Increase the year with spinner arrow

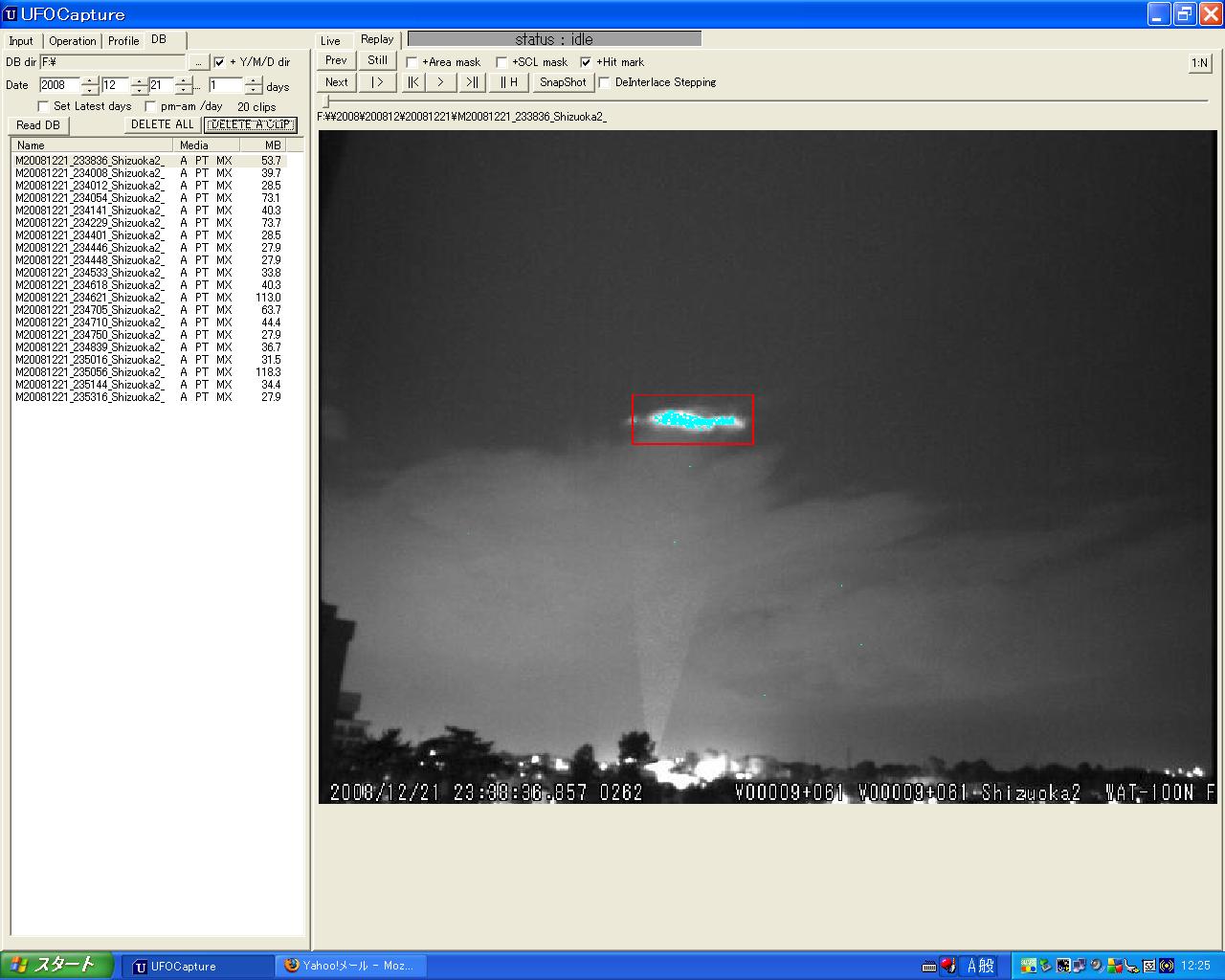(x=90, y=80)
